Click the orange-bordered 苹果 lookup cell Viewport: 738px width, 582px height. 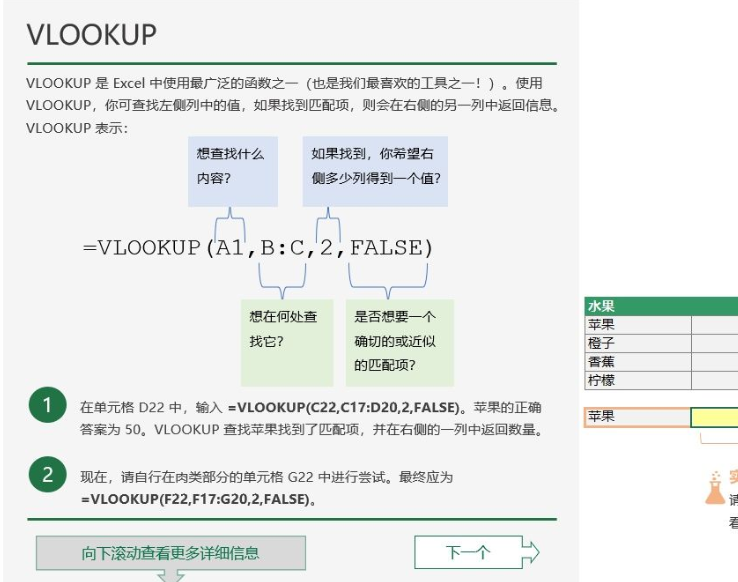[x=637, y=417]
